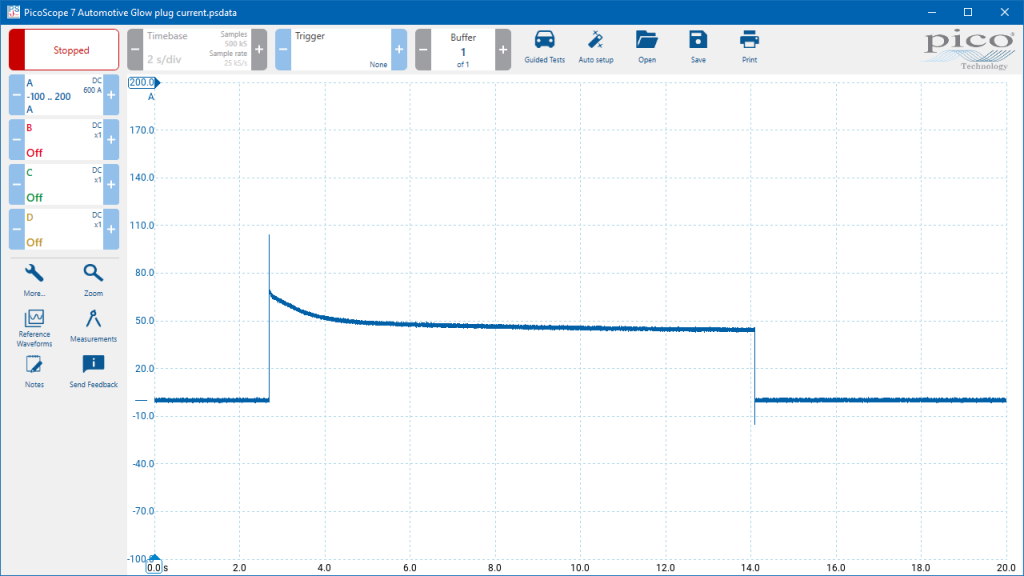1024x576 pixels.
Task: Open the Measurements tool
Action: 93,326
